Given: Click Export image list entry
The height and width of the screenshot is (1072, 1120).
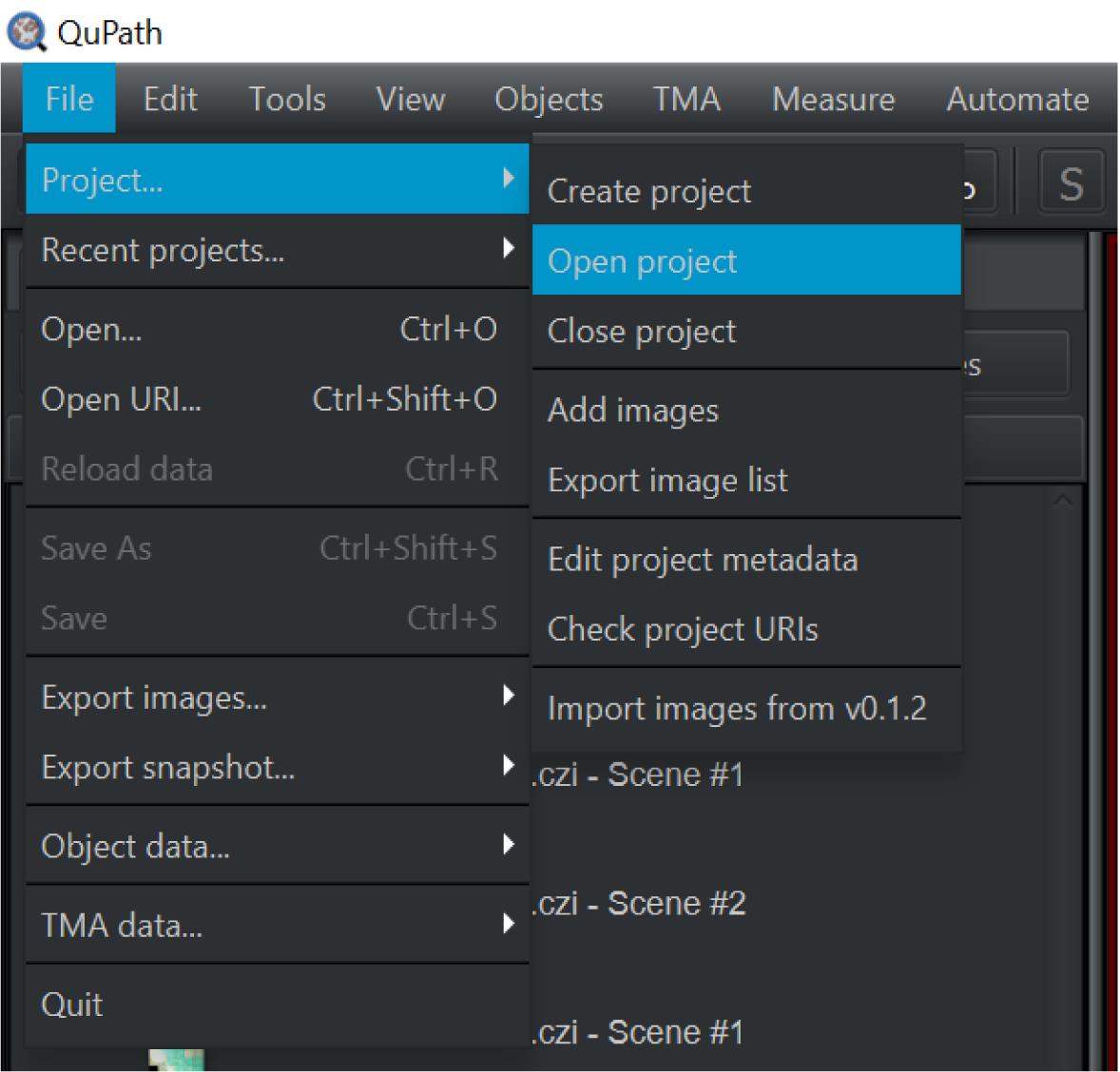Looking at the screenshot, I should pyautogui.click(x=667, y=480).
